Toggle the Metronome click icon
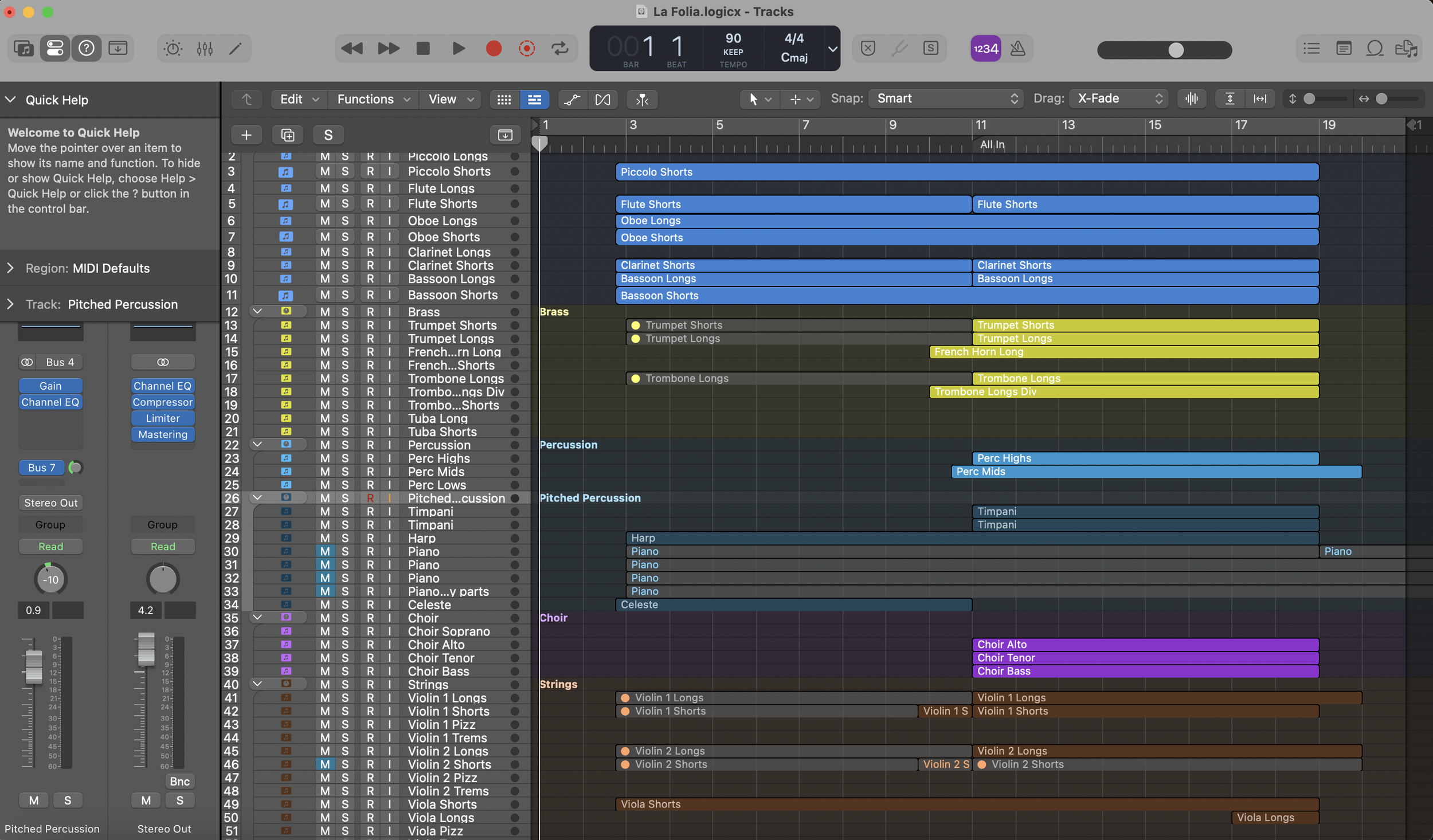 pos(1017,49)
